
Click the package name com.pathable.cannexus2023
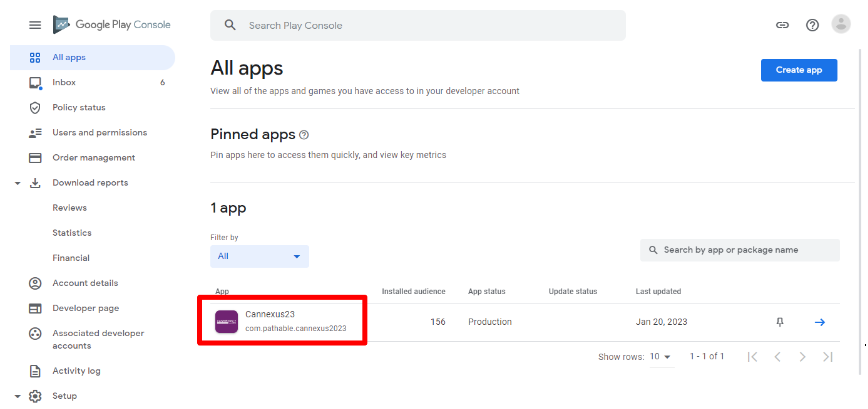296,328
